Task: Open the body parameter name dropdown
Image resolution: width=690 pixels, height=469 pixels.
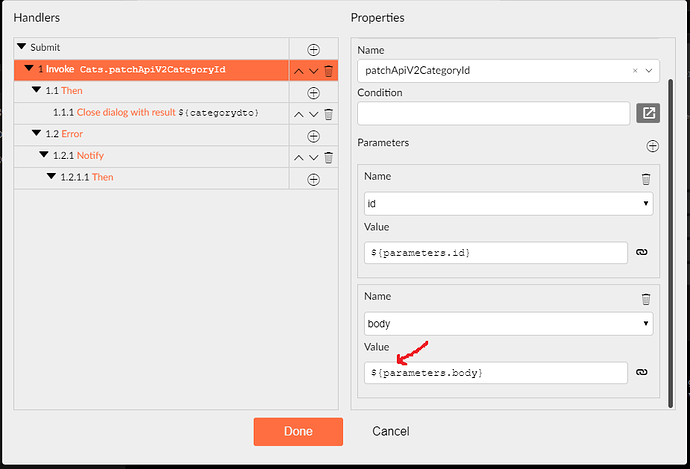Action: (508, 324)
